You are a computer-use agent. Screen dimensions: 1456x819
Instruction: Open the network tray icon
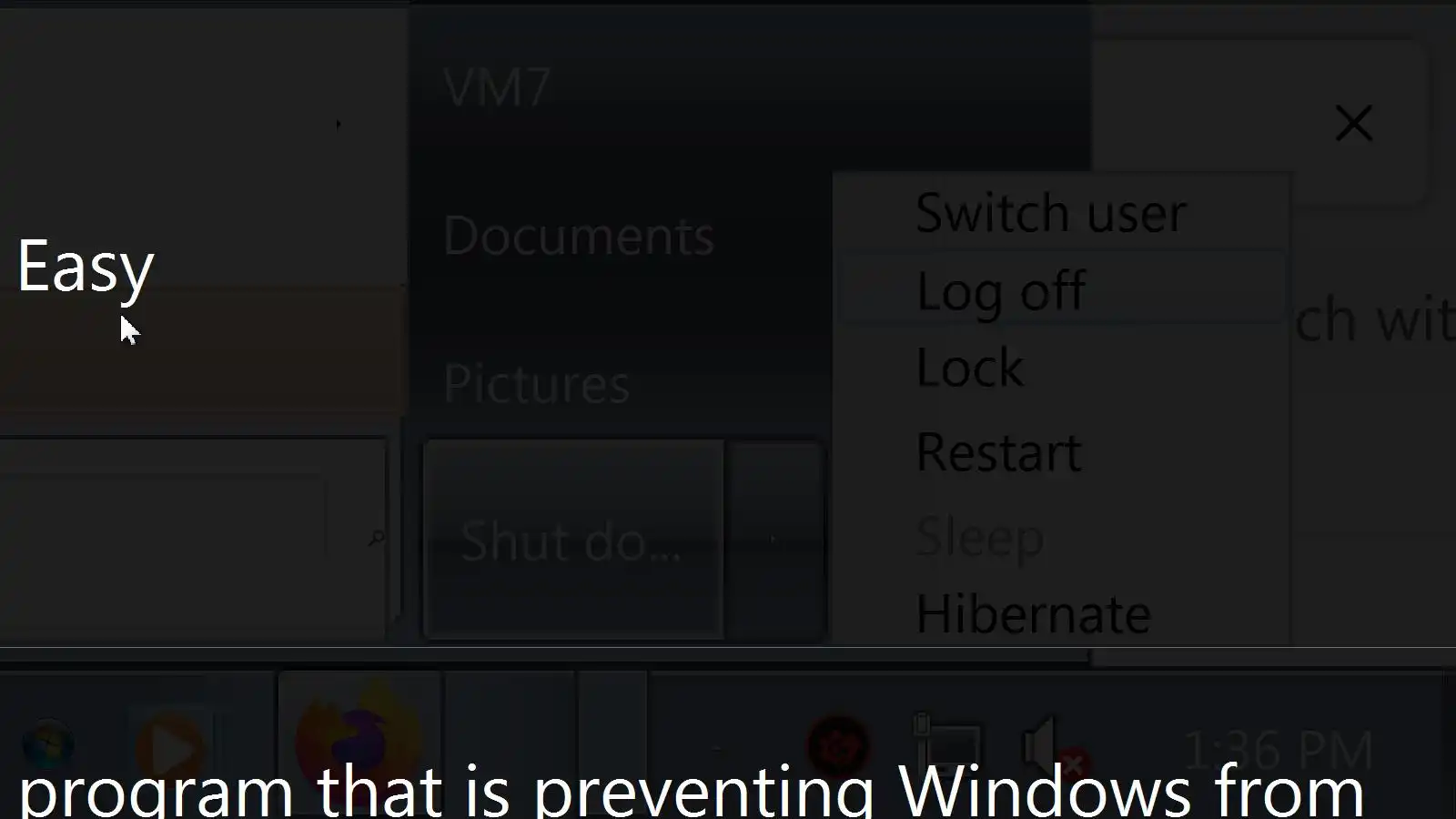pyautogui.click(x=946, y=746)
